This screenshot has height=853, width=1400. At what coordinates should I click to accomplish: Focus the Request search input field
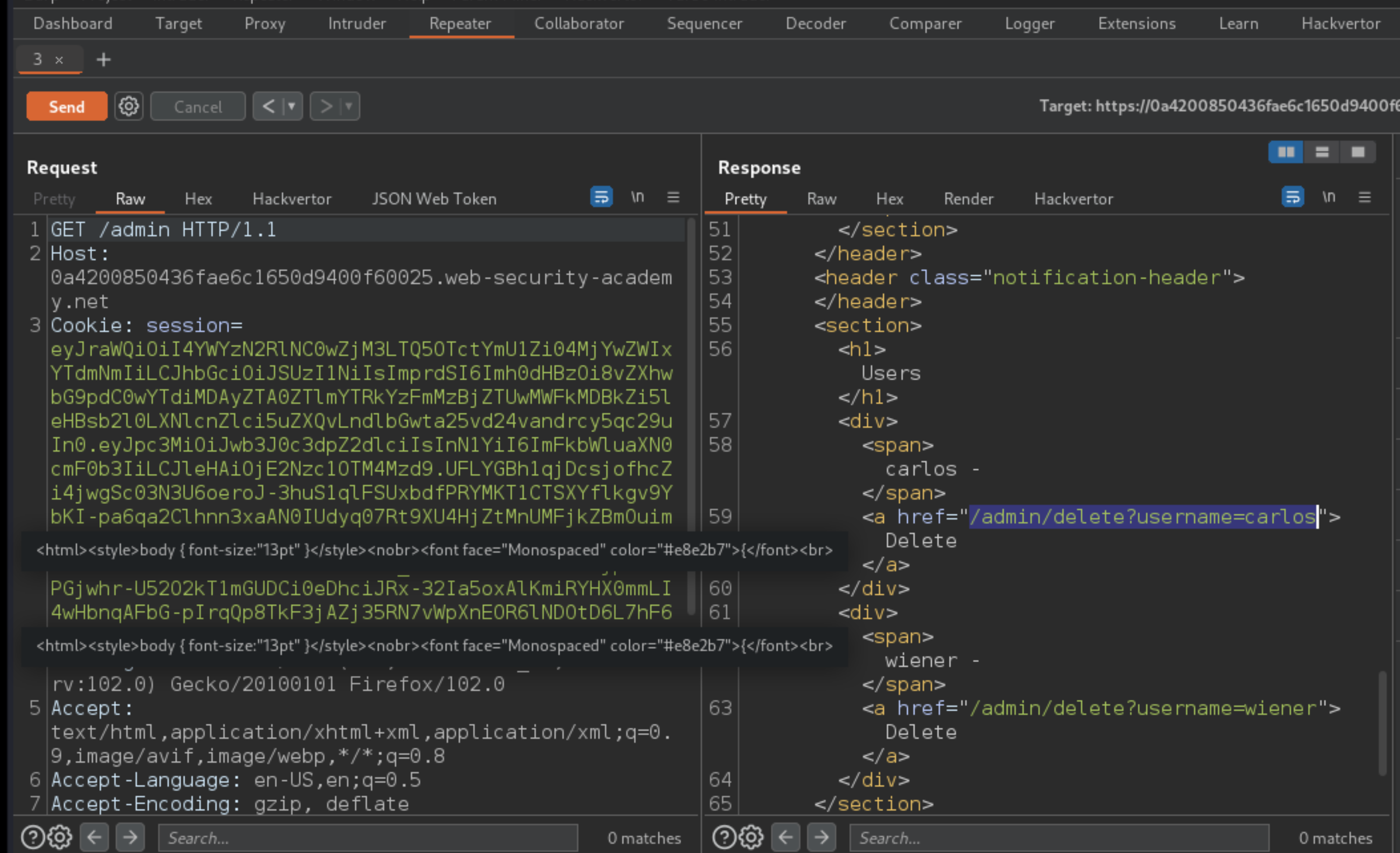368,838
